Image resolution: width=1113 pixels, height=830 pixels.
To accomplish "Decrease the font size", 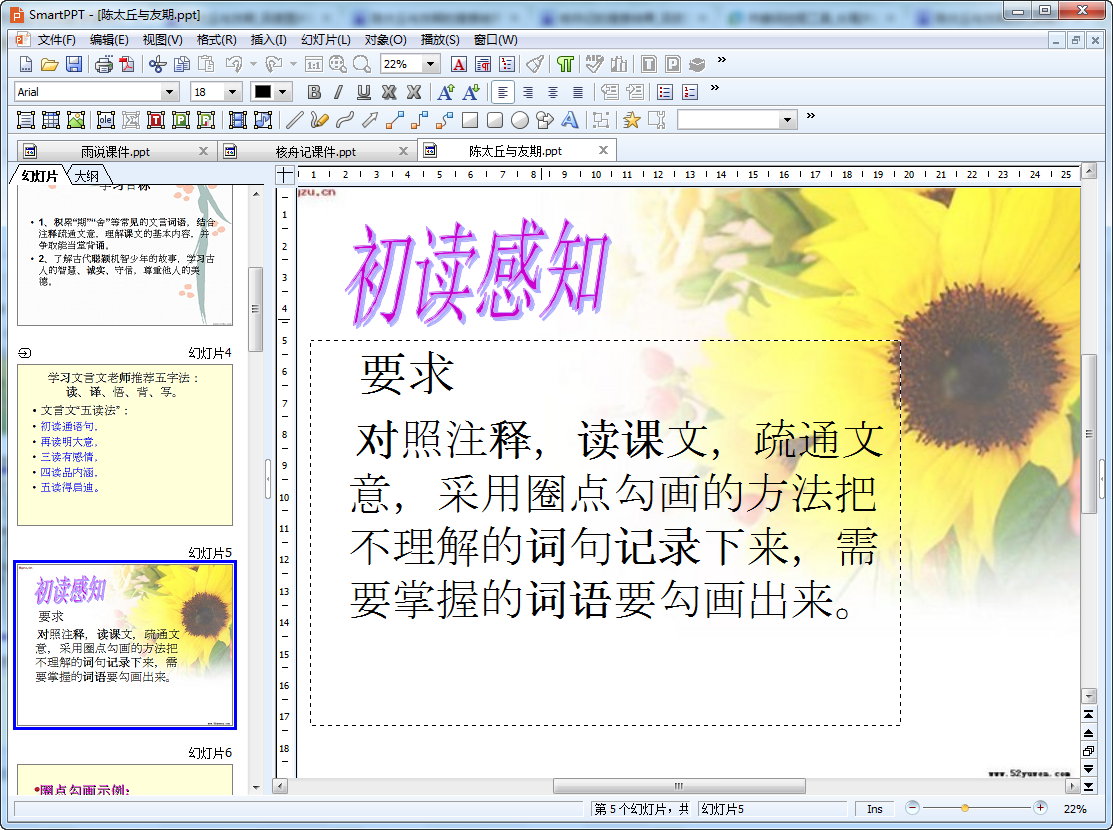I will (471, 92).
